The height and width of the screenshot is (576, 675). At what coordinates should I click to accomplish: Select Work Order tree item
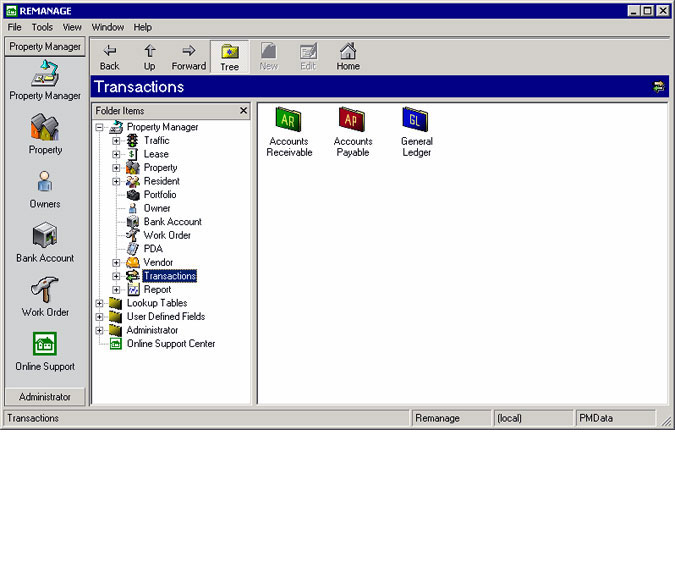point(167,235)
